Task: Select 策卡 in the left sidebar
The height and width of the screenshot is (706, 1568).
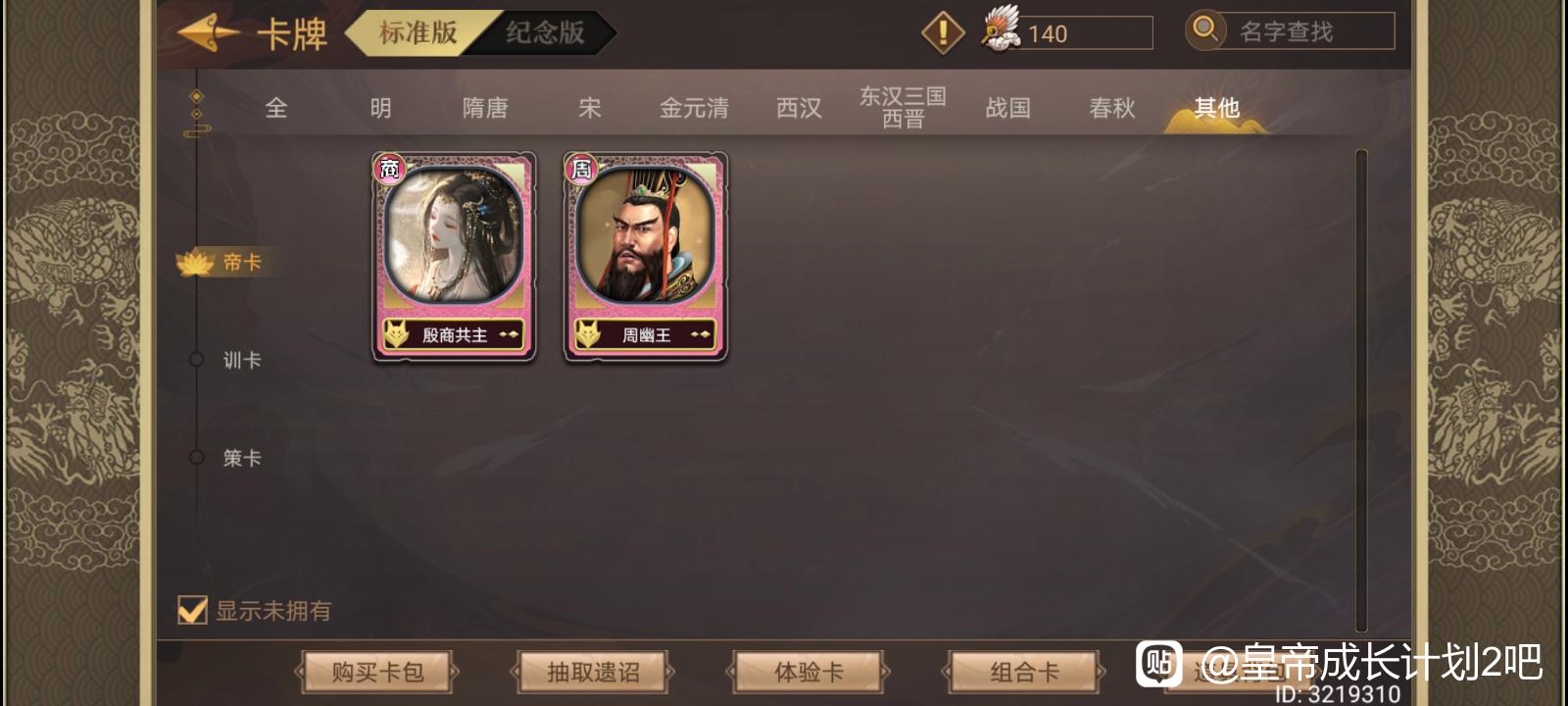Action: pos(242,457)
